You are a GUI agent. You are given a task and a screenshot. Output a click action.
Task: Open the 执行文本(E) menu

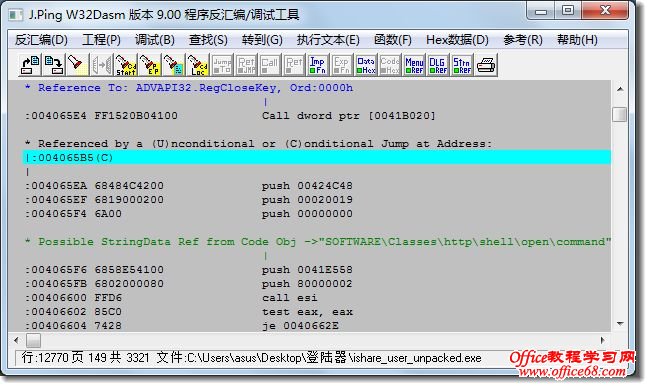click(328, 40)
